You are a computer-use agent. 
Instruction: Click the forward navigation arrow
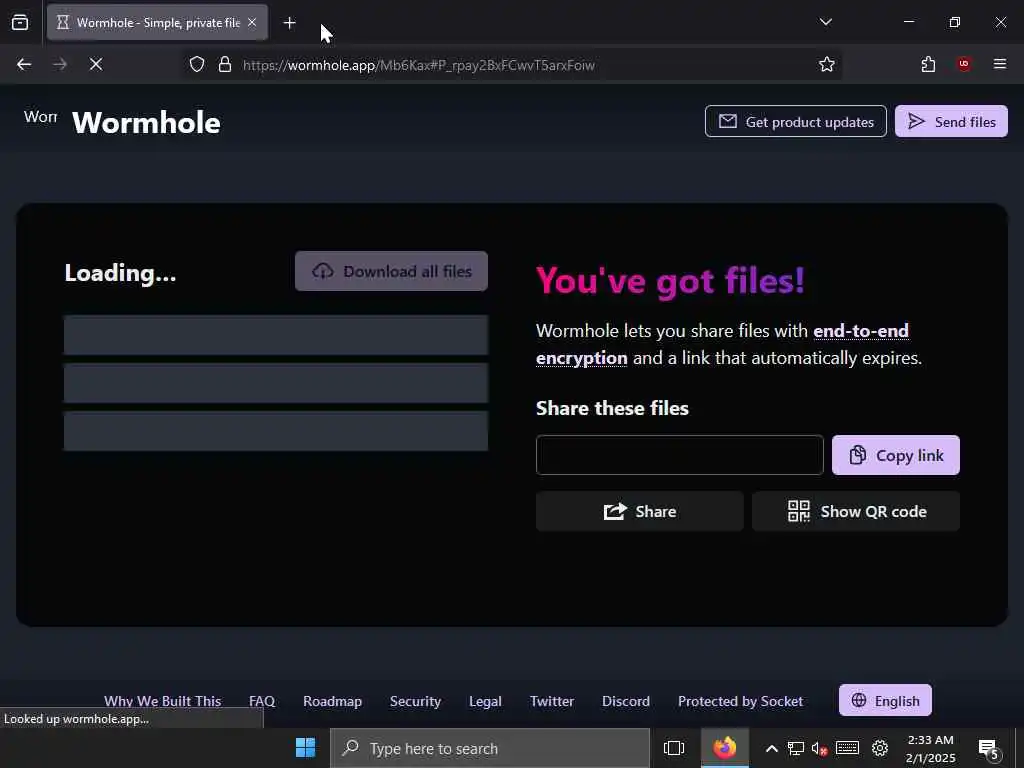click(x=59, y=64)
